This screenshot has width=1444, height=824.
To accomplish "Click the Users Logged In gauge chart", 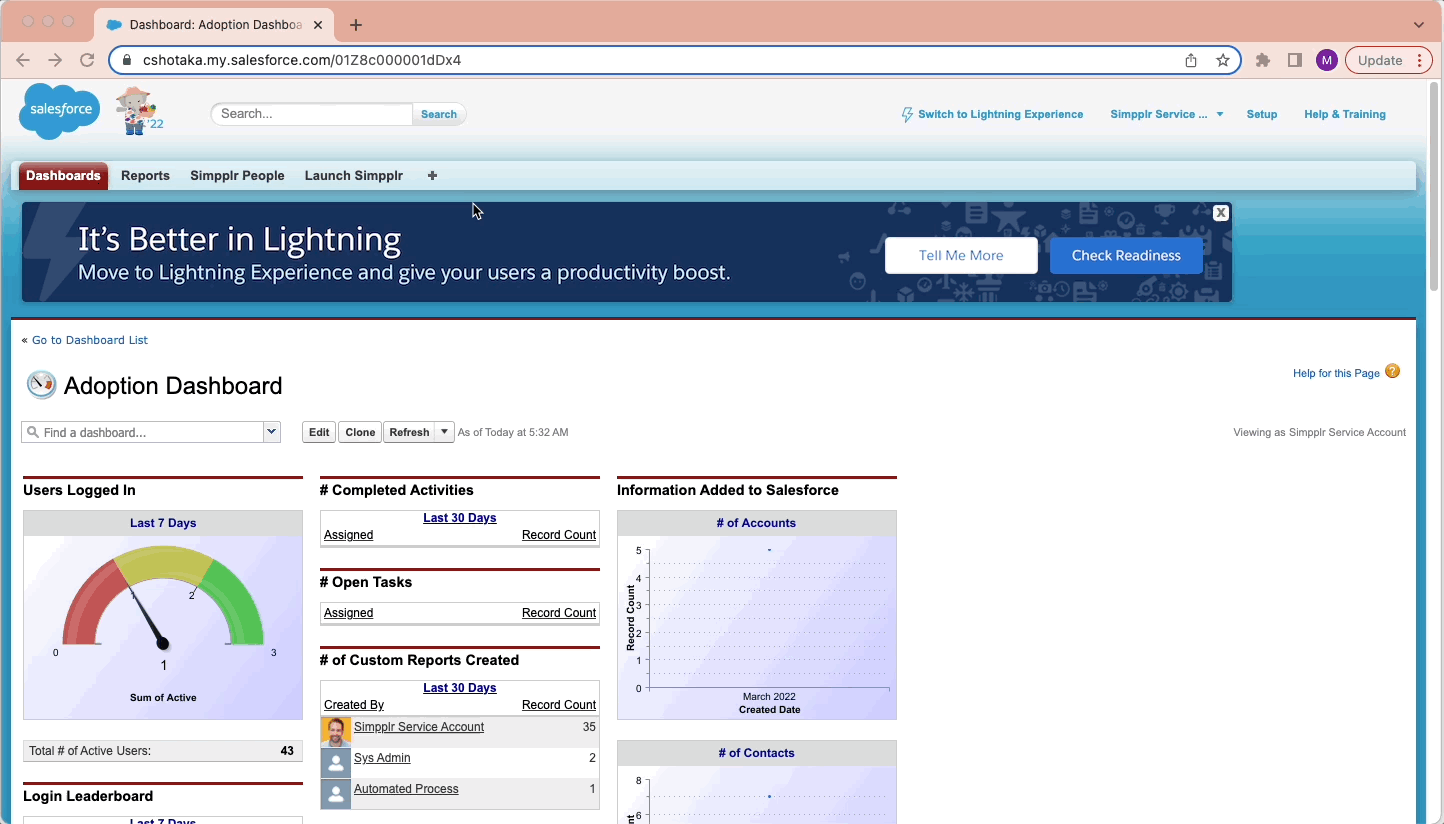I will pyautogui.click(x=163, y=627).
